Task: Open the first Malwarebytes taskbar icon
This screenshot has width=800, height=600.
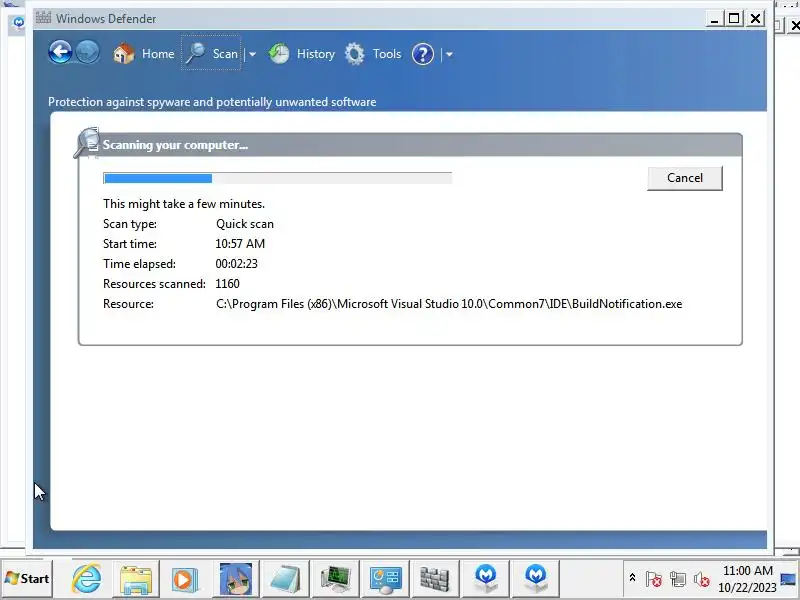Action: (486, 579)
